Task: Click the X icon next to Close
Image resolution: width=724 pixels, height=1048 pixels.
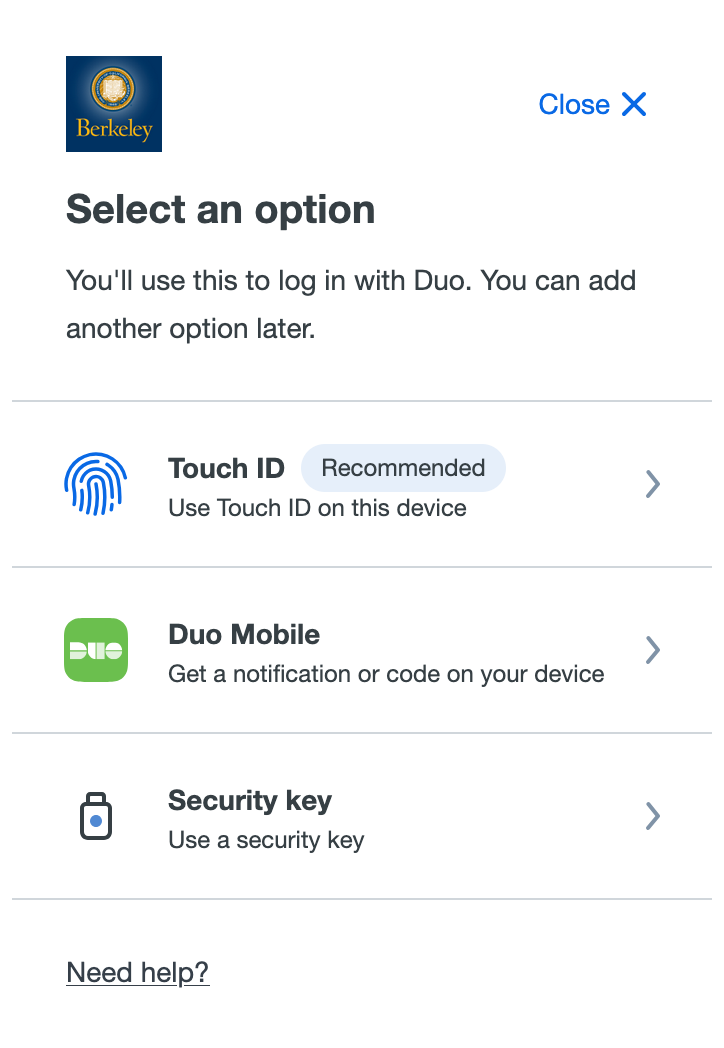Action: [634, 104]
